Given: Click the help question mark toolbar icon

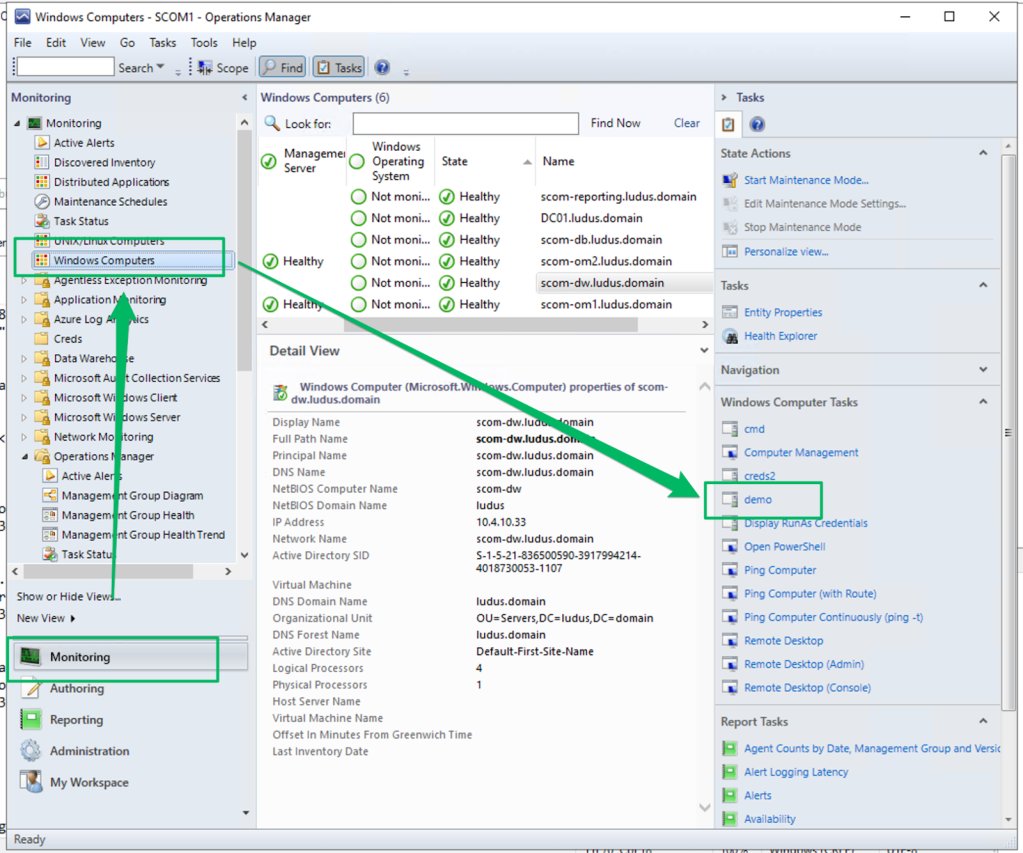Looking at the screenshot, I should (382, 68).
